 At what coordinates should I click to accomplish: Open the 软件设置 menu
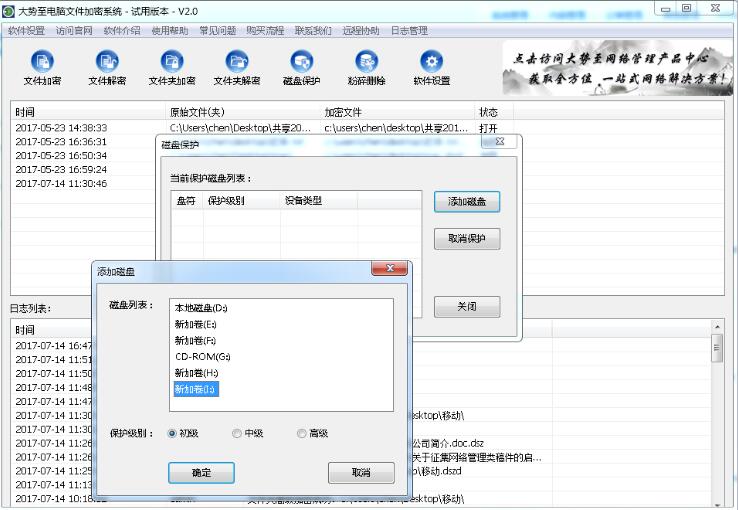(26, 31)
